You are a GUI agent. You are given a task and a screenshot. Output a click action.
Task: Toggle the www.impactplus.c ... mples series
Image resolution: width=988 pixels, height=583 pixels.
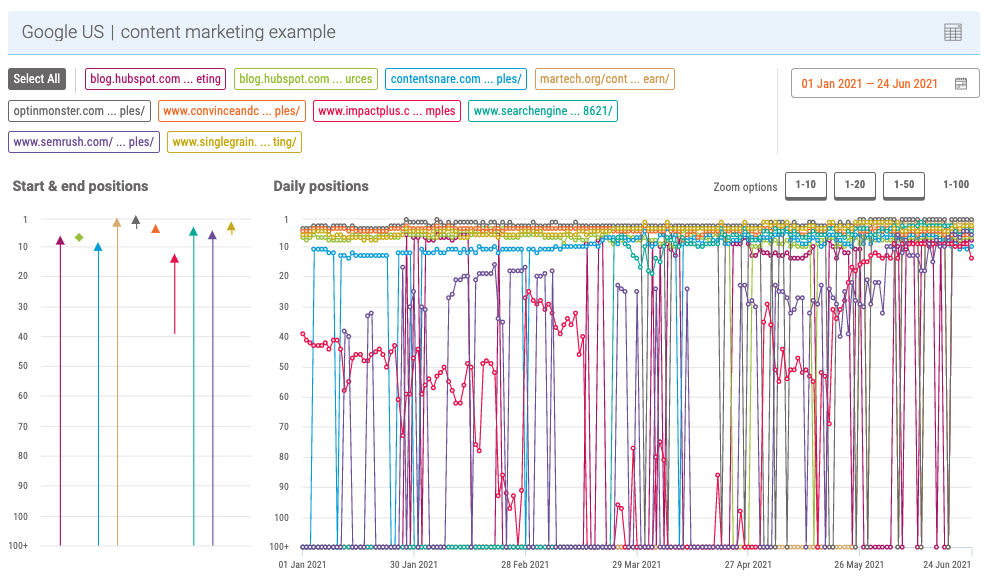pos(385,111)
